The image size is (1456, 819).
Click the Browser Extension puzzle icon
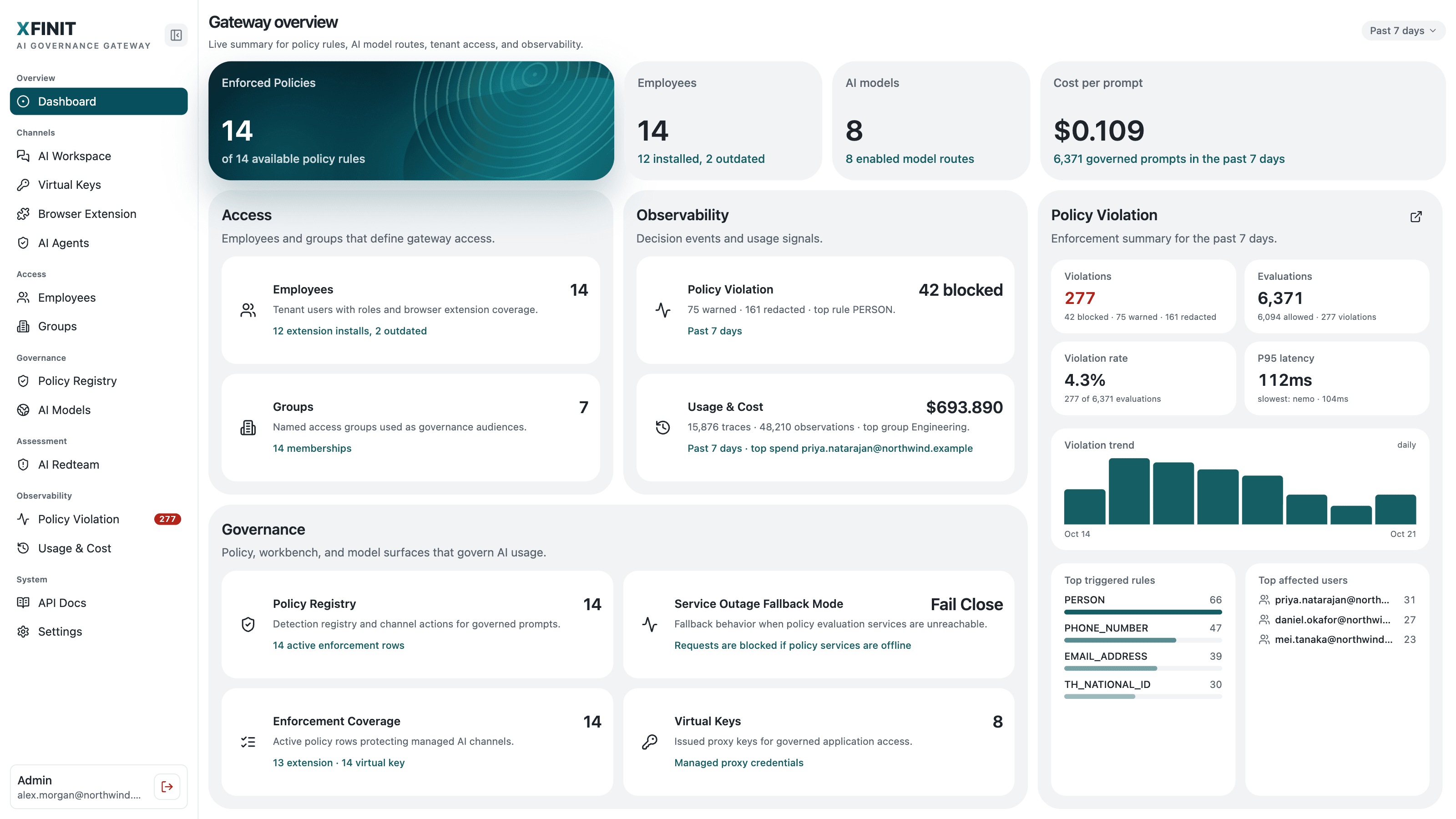point(23,214)
